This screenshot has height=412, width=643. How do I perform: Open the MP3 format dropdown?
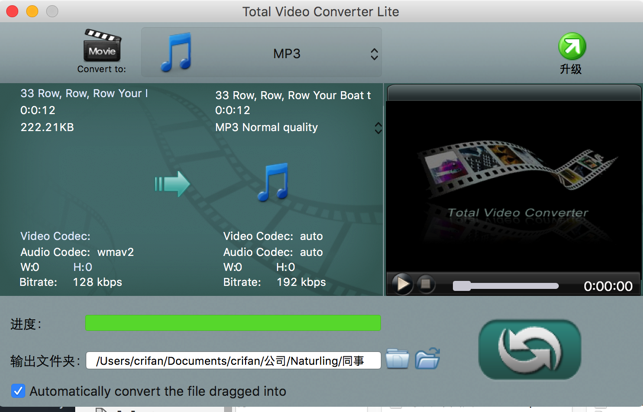[x=262, y=52]
